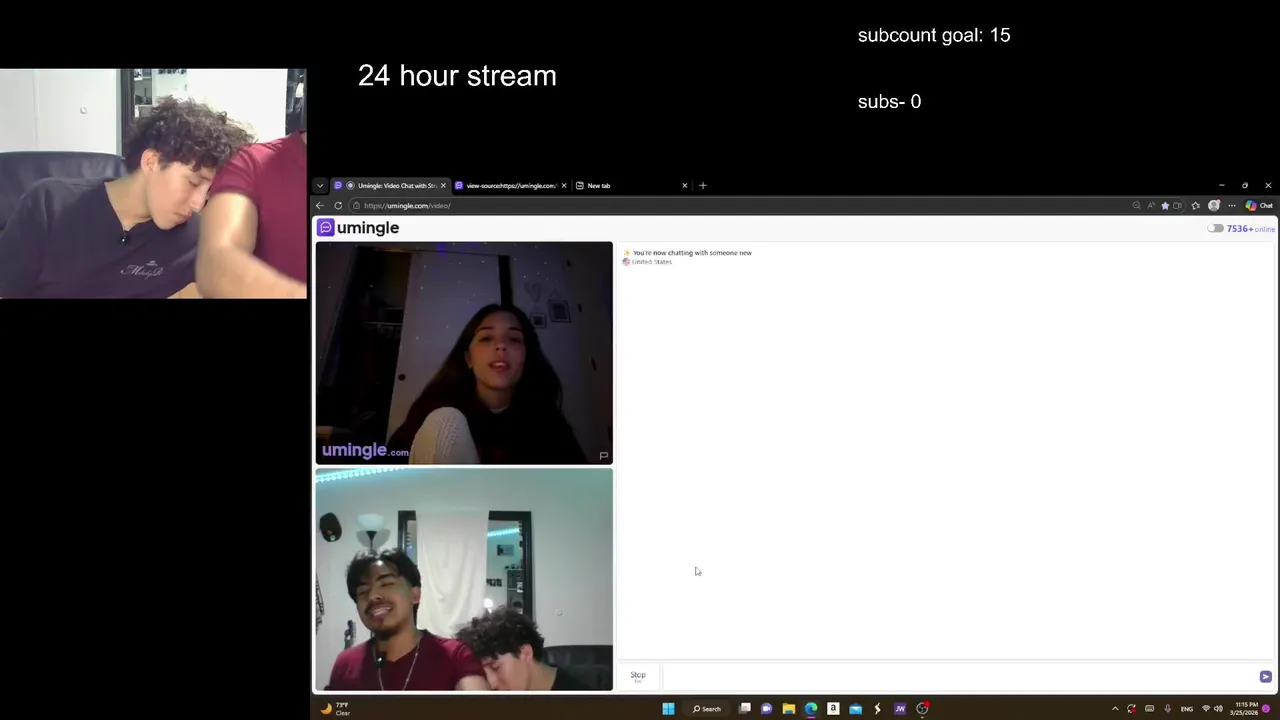Click the OBS-style recorder taskbar icon
Image resolution: width=1280 pixels, height=720 pixels.
tap(922, 709)
